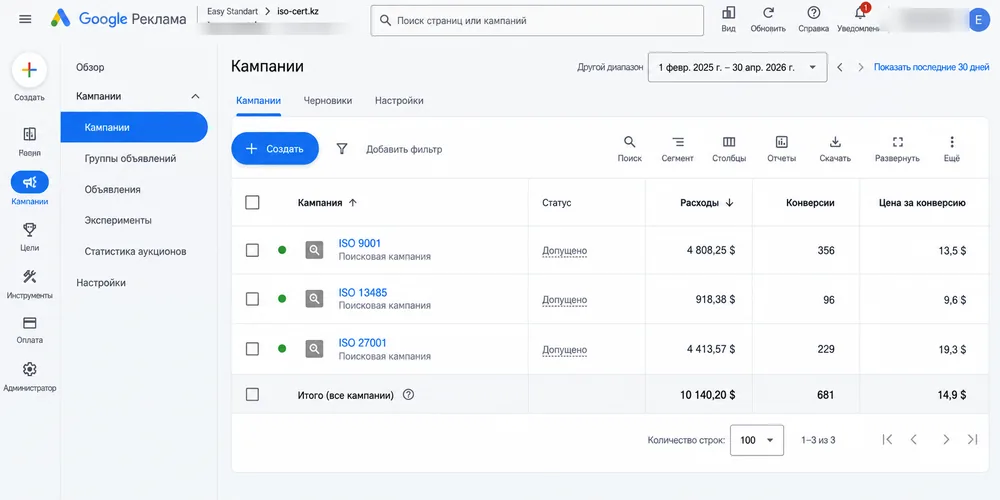
Task: Go to the first page of the table
Action: pos(887,439)
